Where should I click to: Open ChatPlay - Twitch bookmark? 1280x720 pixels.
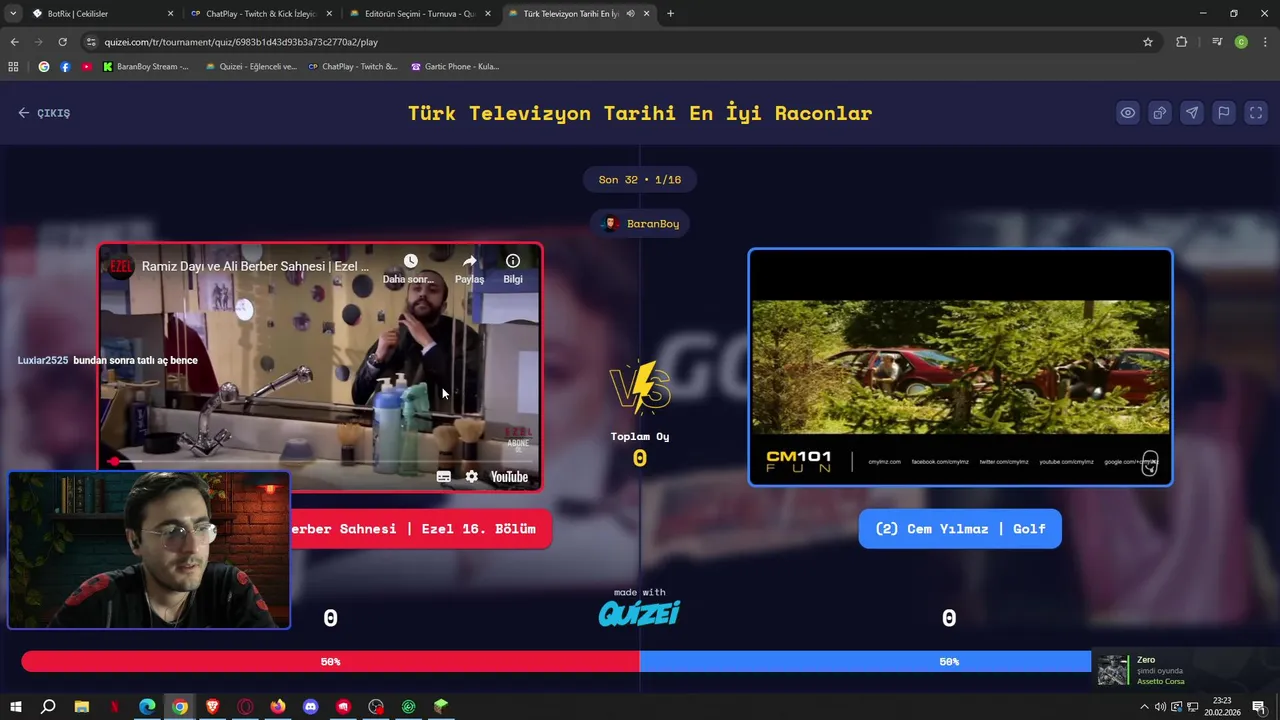[353, 67]
